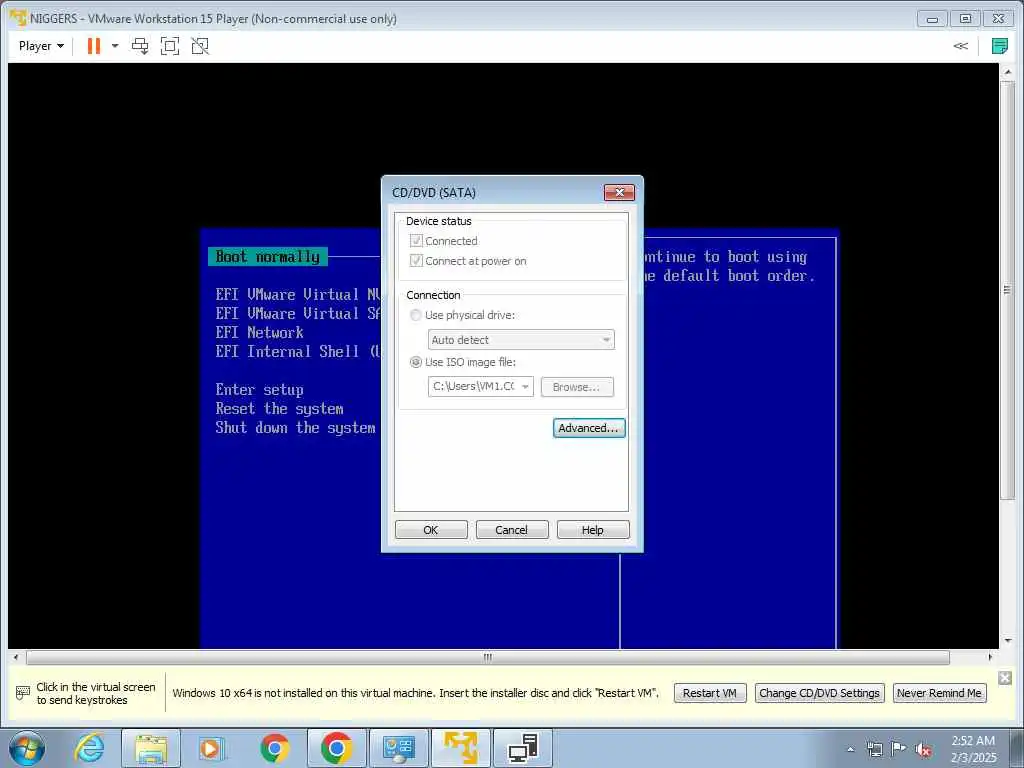Click the vertical scrollbar thumb
Viewport: 1024px width, 768px height.
point(1007,289)
